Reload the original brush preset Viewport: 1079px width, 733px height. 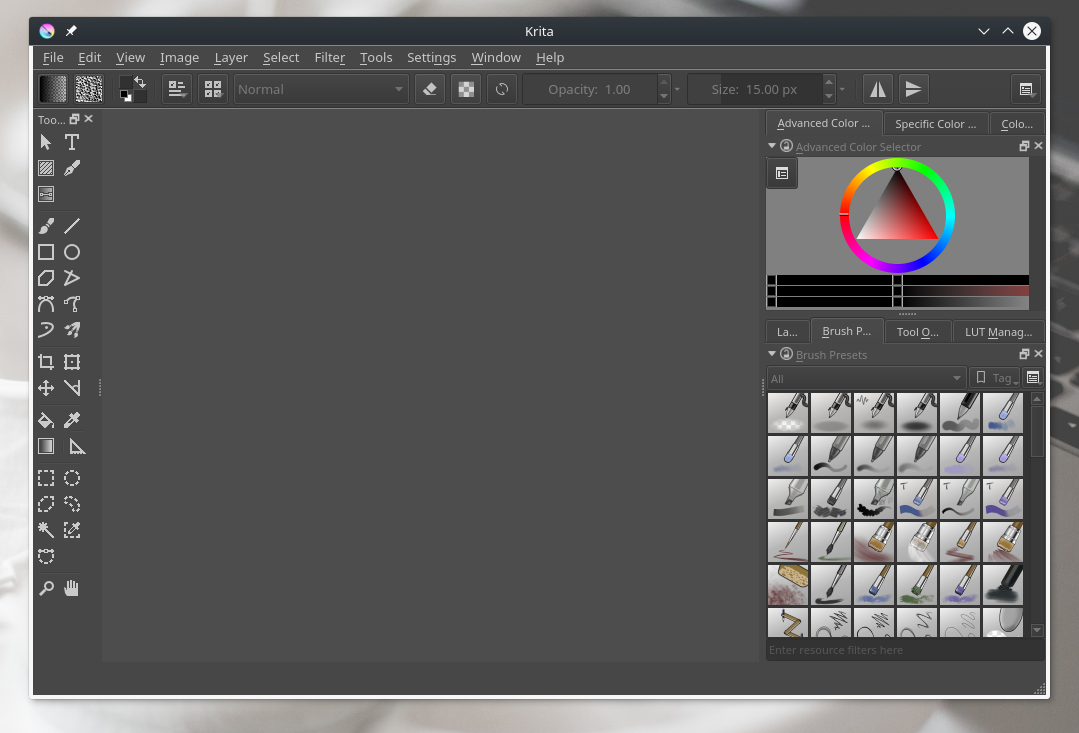(x=502, y=89)
